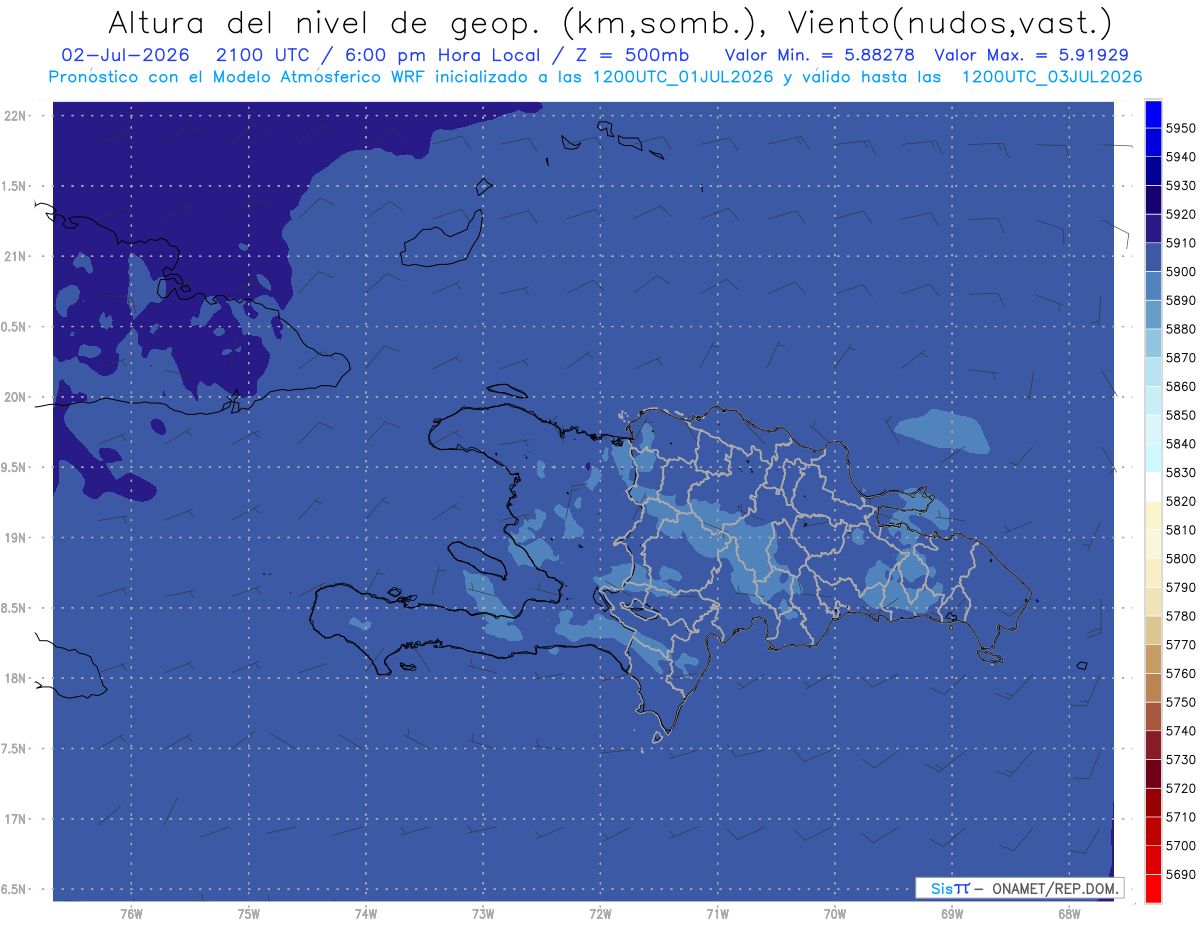
Task: Click the 5830 colorbar label
Action: [x=1181, y=473]
